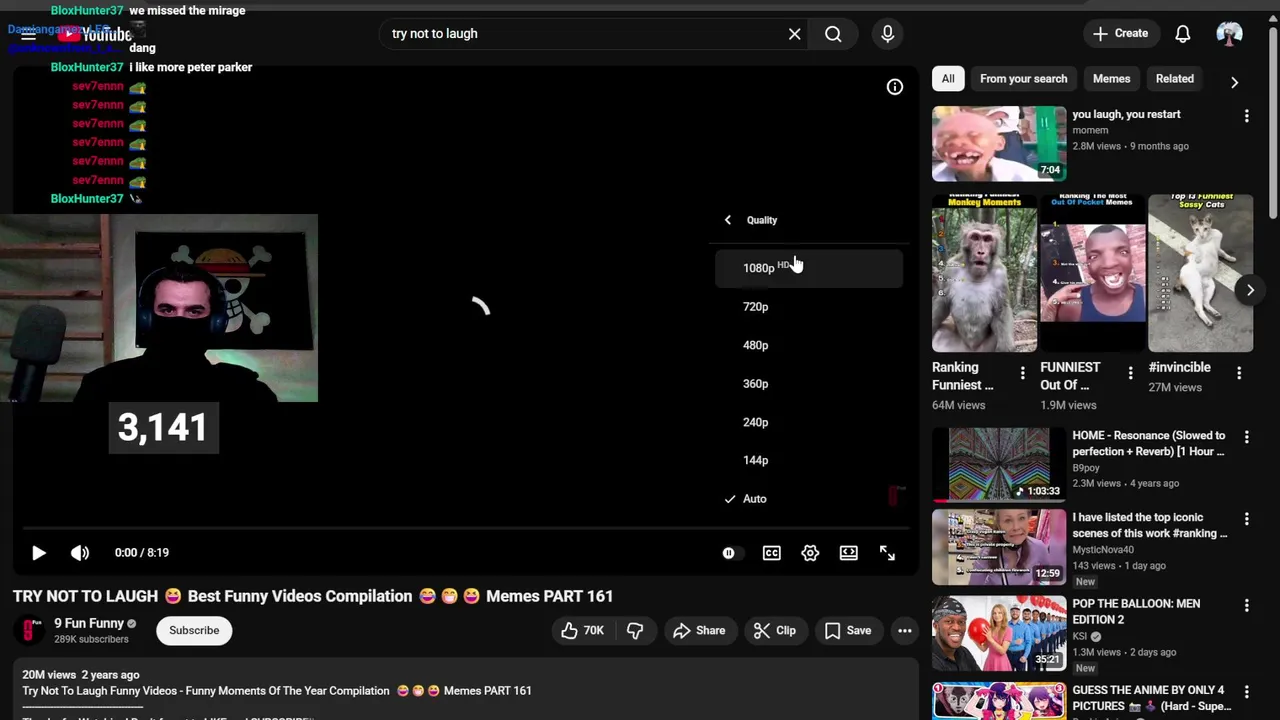Click KSI channel name
Screen dimensions: 1280x720
click(1080, 636)
